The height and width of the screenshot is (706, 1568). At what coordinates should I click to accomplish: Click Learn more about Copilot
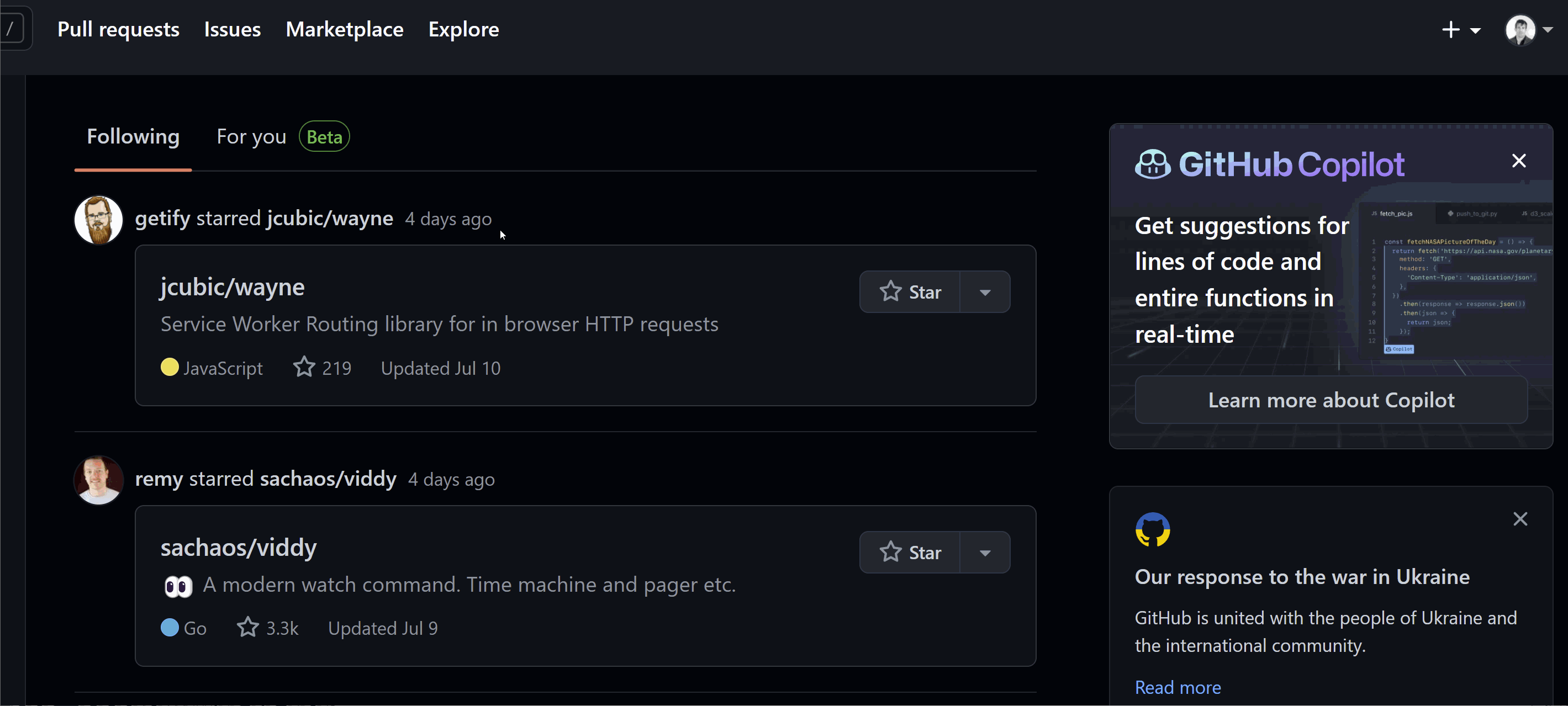(1331, 400)
